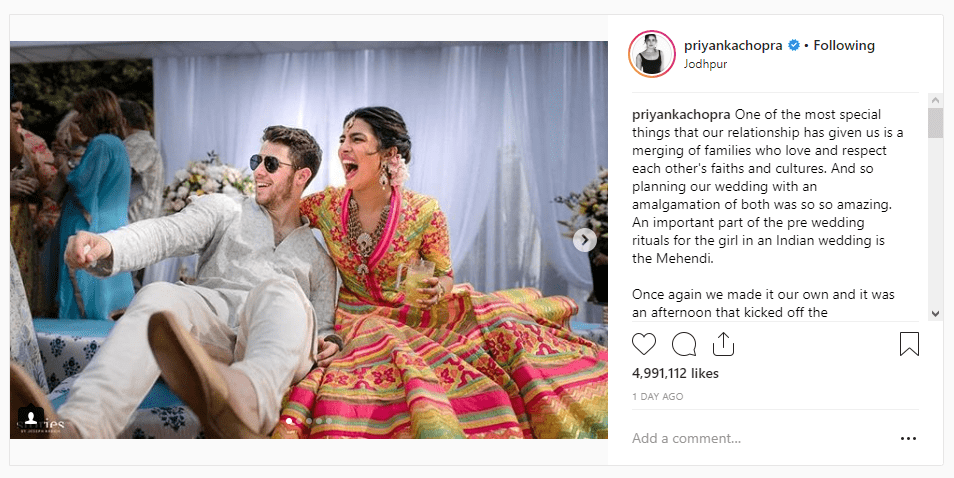Open more options with three dots icon

[x=908, y=438]
